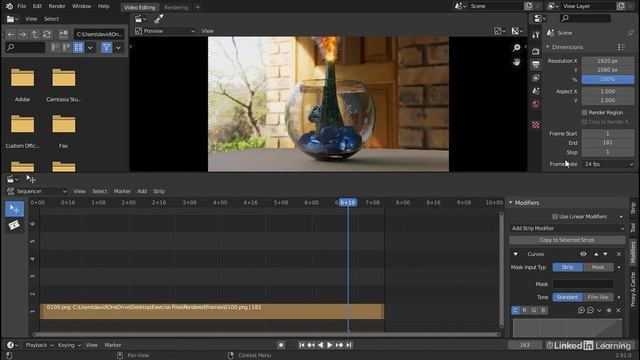Open the Frame Rate 24 fps dropdown
The height and width of the screenshot is (360, 640).
pos(608,164)
